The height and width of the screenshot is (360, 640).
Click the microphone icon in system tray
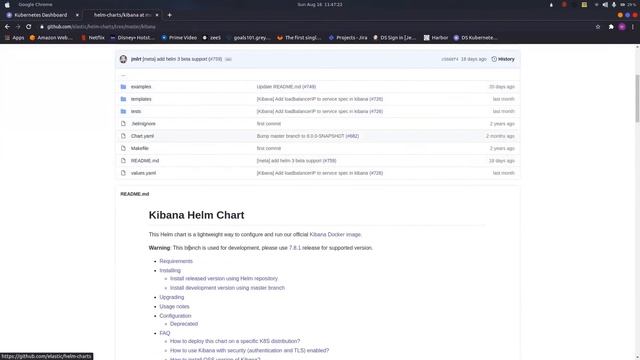tap(613, 4)
